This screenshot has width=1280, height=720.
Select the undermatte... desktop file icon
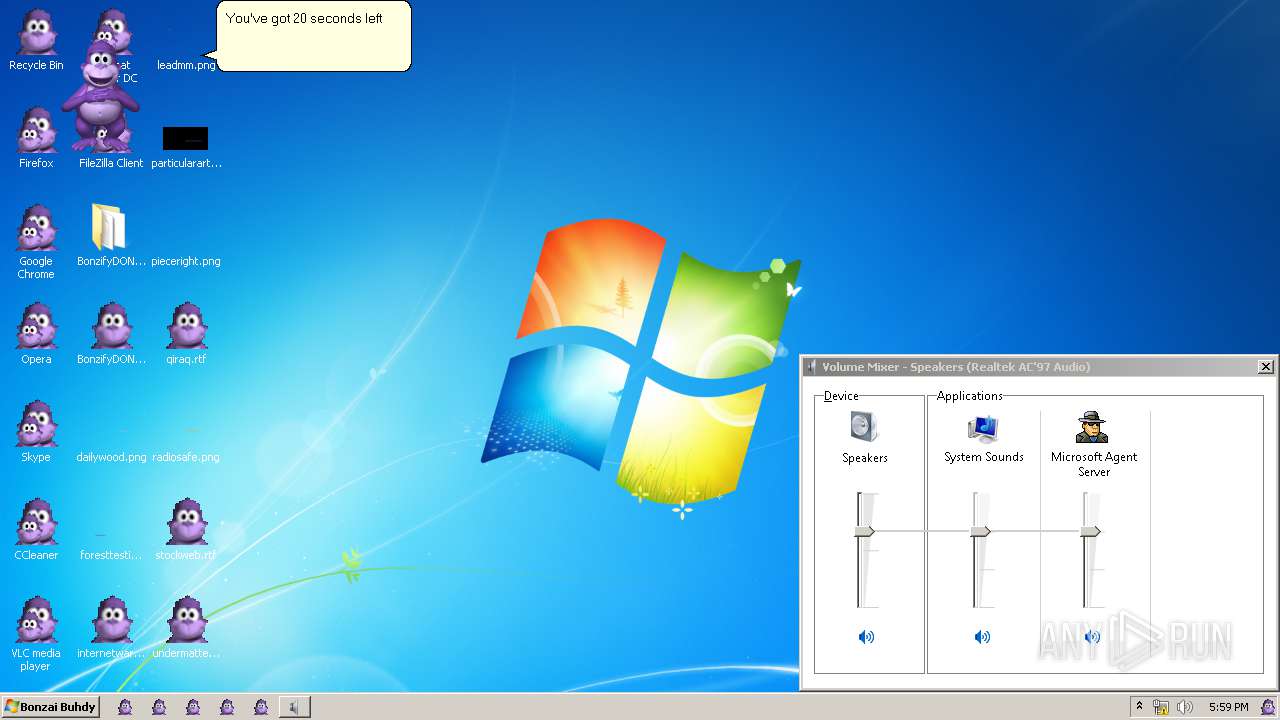(186, 621)
